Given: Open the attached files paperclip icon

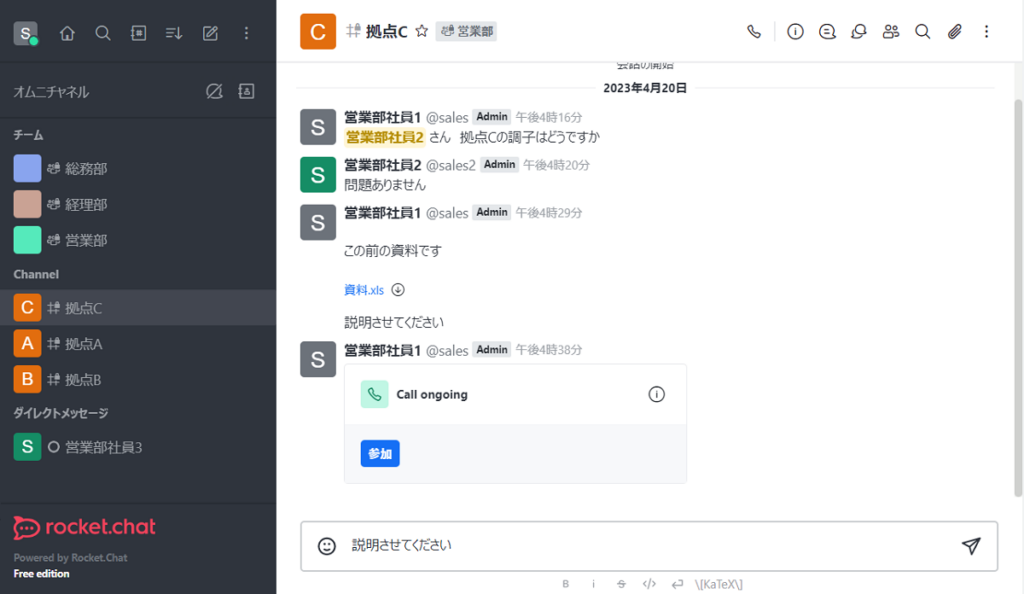Looking at the screenshot, I should [x=955, y=32].
